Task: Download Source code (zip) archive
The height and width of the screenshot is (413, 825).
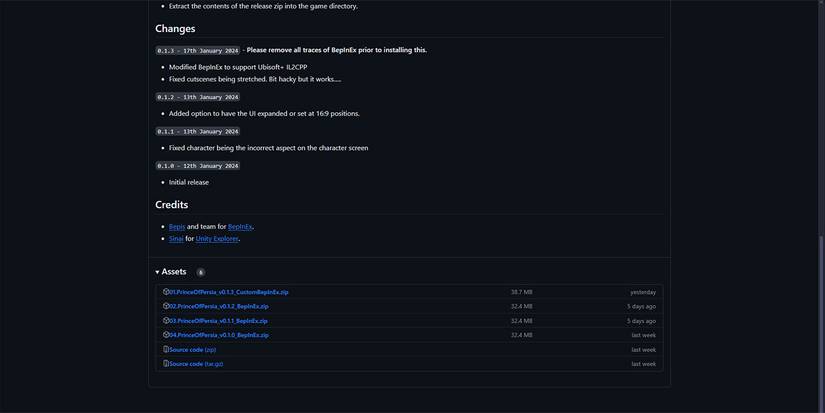Action: click(x=193, y=350)
